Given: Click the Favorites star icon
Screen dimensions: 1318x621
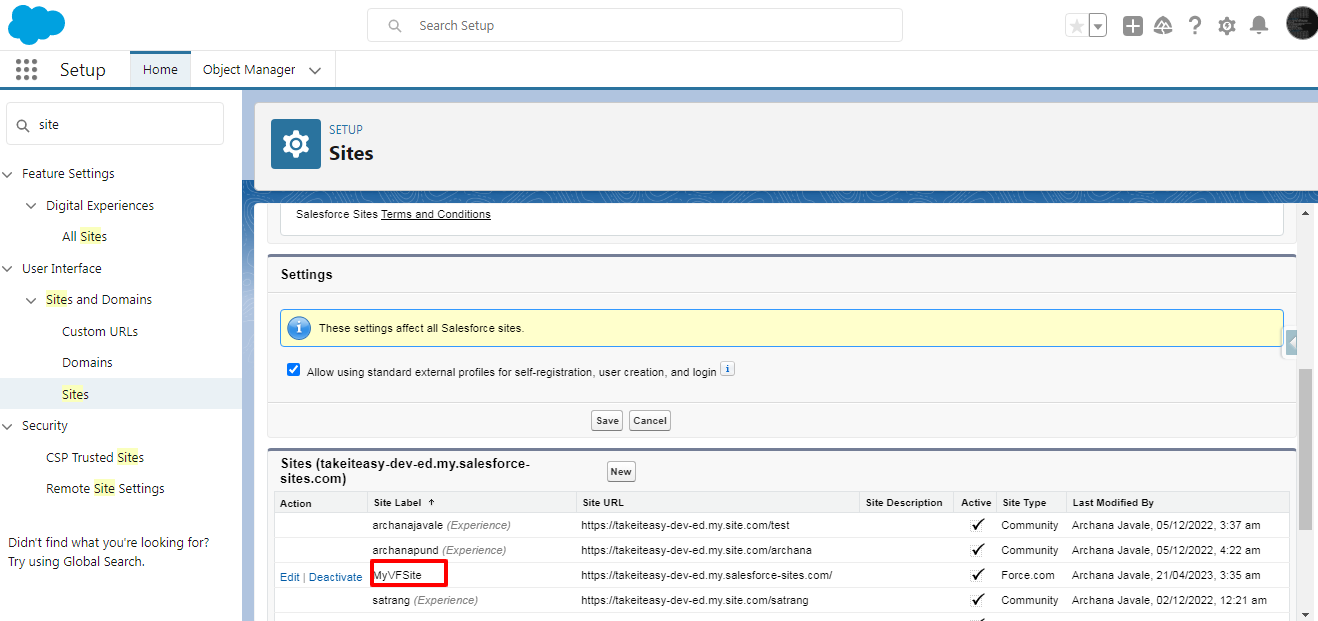Looking at the screenshot, I should [1077, 26].
